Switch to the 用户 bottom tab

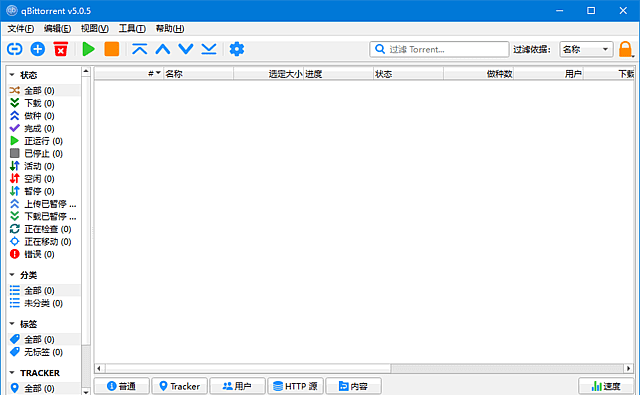(238, 386)
